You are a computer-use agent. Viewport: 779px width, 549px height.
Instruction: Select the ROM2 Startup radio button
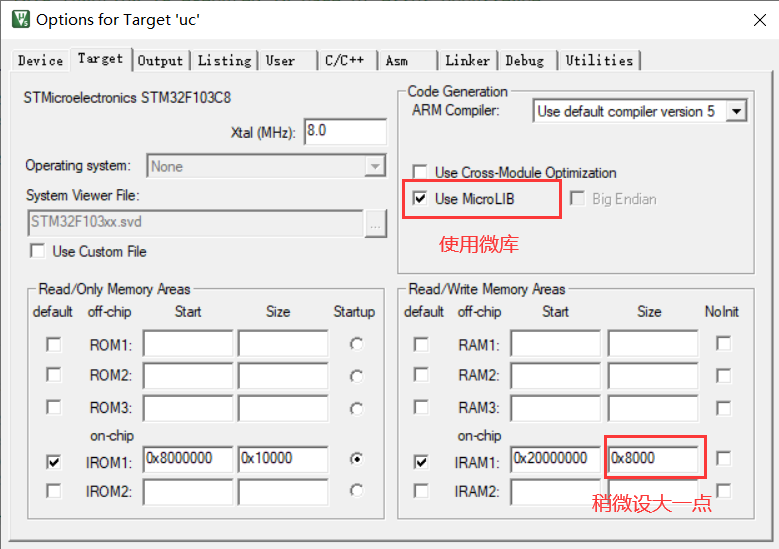(x=356, y=376)
